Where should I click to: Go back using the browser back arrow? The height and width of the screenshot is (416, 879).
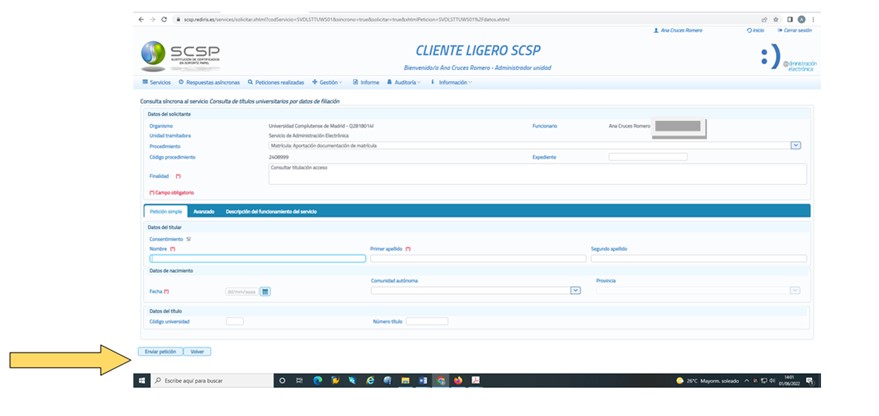pyautogui.click(x=139, y=19)
